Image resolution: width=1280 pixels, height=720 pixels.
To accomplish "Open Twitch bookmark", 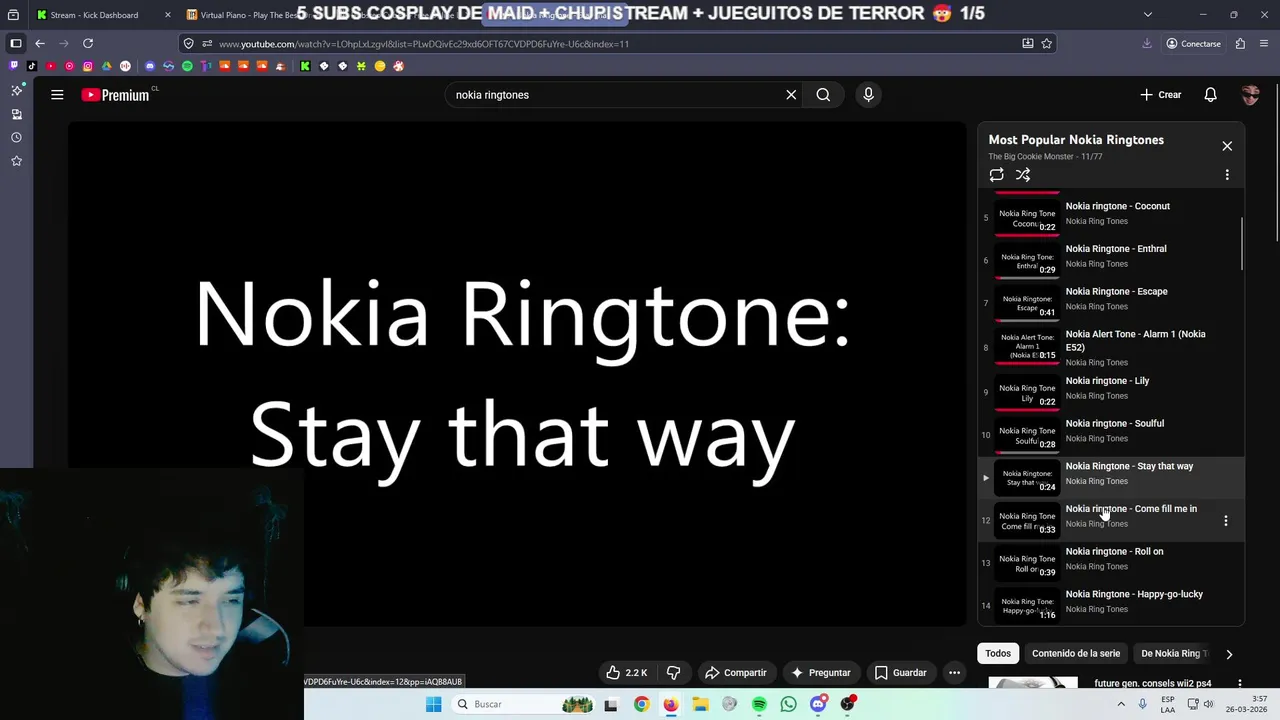I will [13, 66].
